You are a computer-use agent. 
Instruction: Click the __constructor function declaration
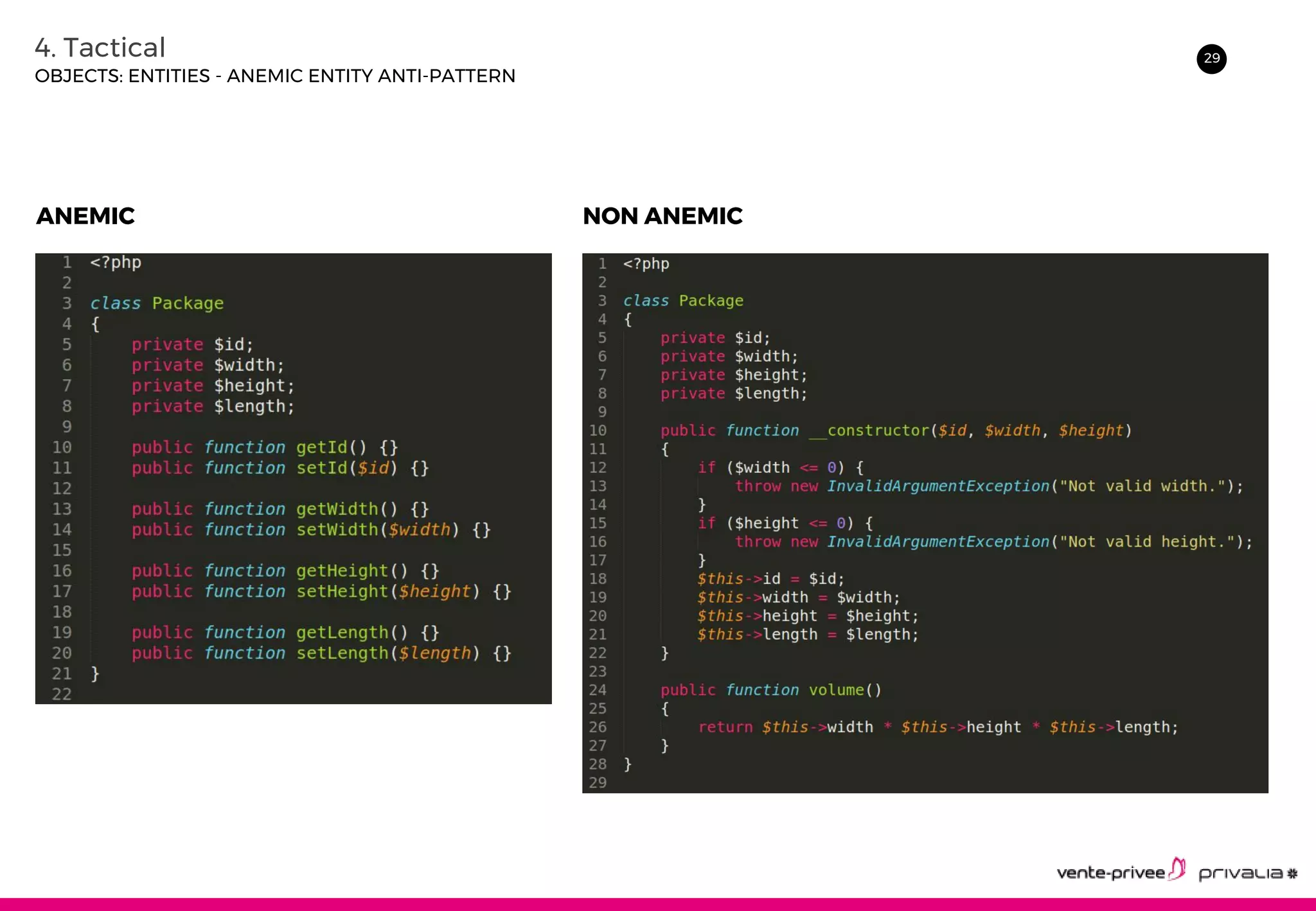tap(896, 430)
